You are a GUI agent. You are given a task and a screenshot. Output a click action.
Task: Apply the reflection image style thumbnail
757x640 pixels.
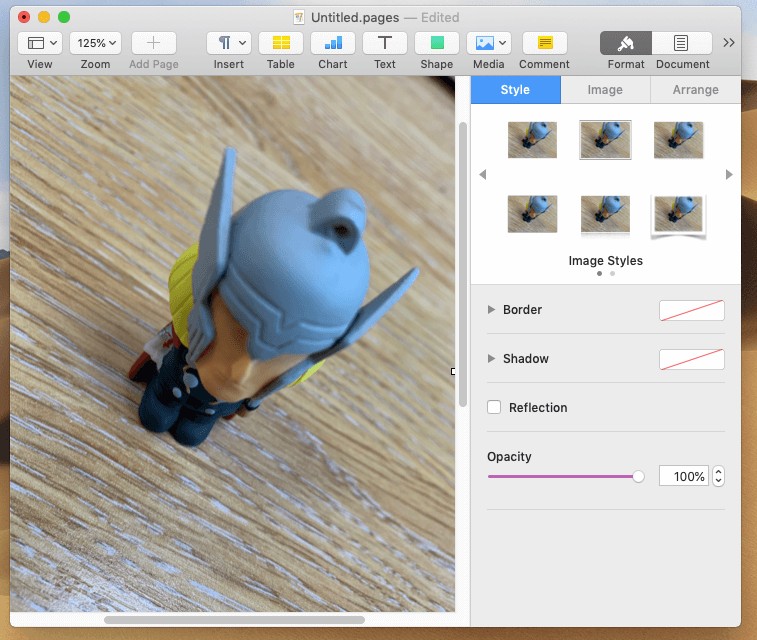click(605, 216)
